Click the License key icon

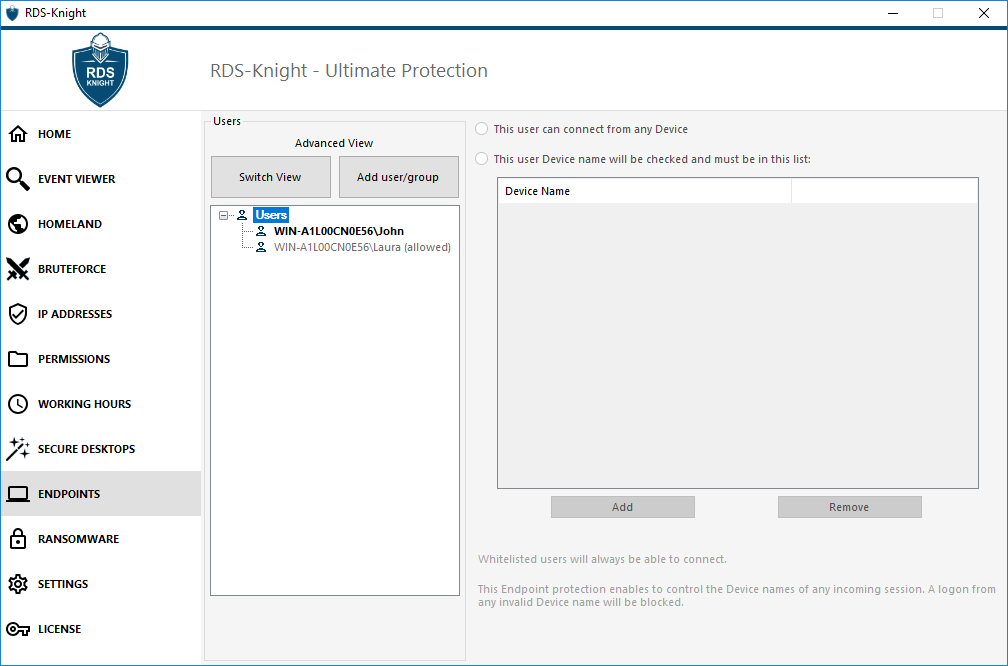18,629
